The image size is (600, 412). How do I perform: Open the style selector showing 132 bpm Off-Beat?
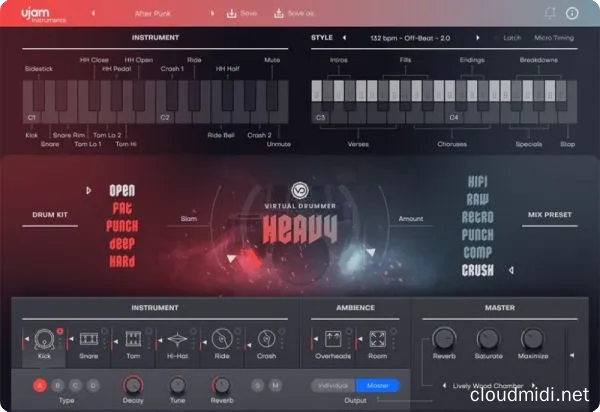410,38
